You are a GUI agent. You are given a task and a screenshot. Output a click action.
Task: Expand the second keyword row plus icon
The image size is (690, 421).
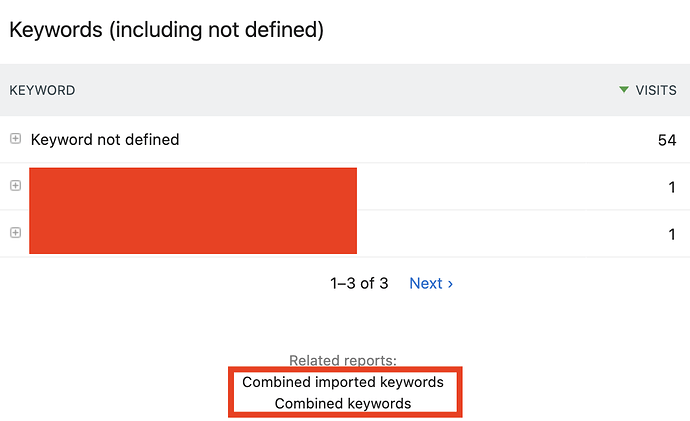15,186
